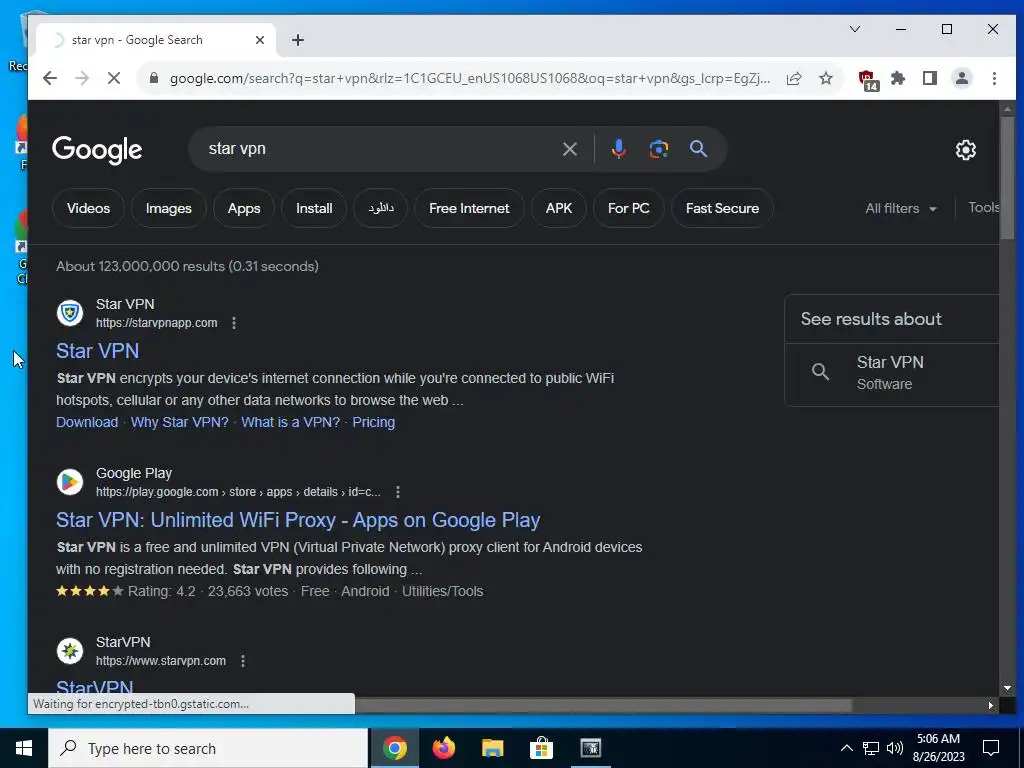The height and width of the screenshot is (768, 1024).
Task: Toggle the Chrome side panel
Action: [x=930, y=78]
